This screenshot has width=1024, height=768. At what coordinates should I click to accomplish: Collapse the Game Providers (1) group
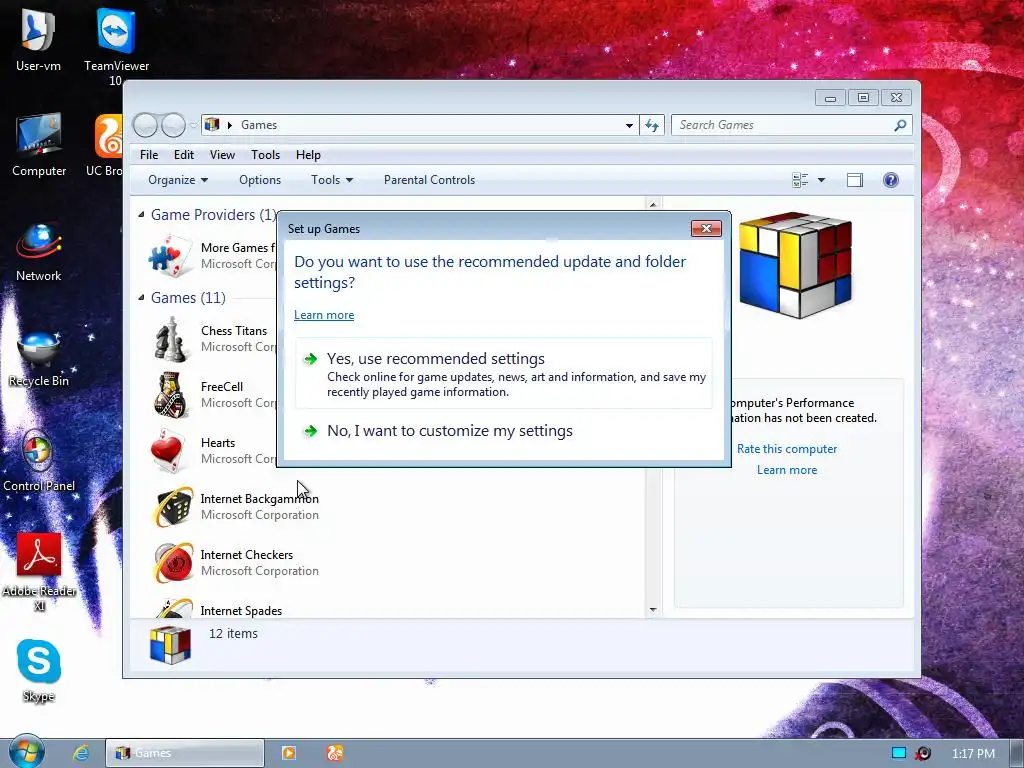141,214
